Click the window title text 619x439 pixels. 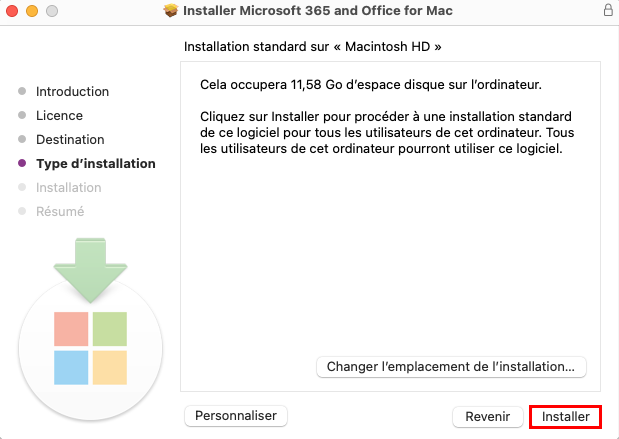[318, 11]
